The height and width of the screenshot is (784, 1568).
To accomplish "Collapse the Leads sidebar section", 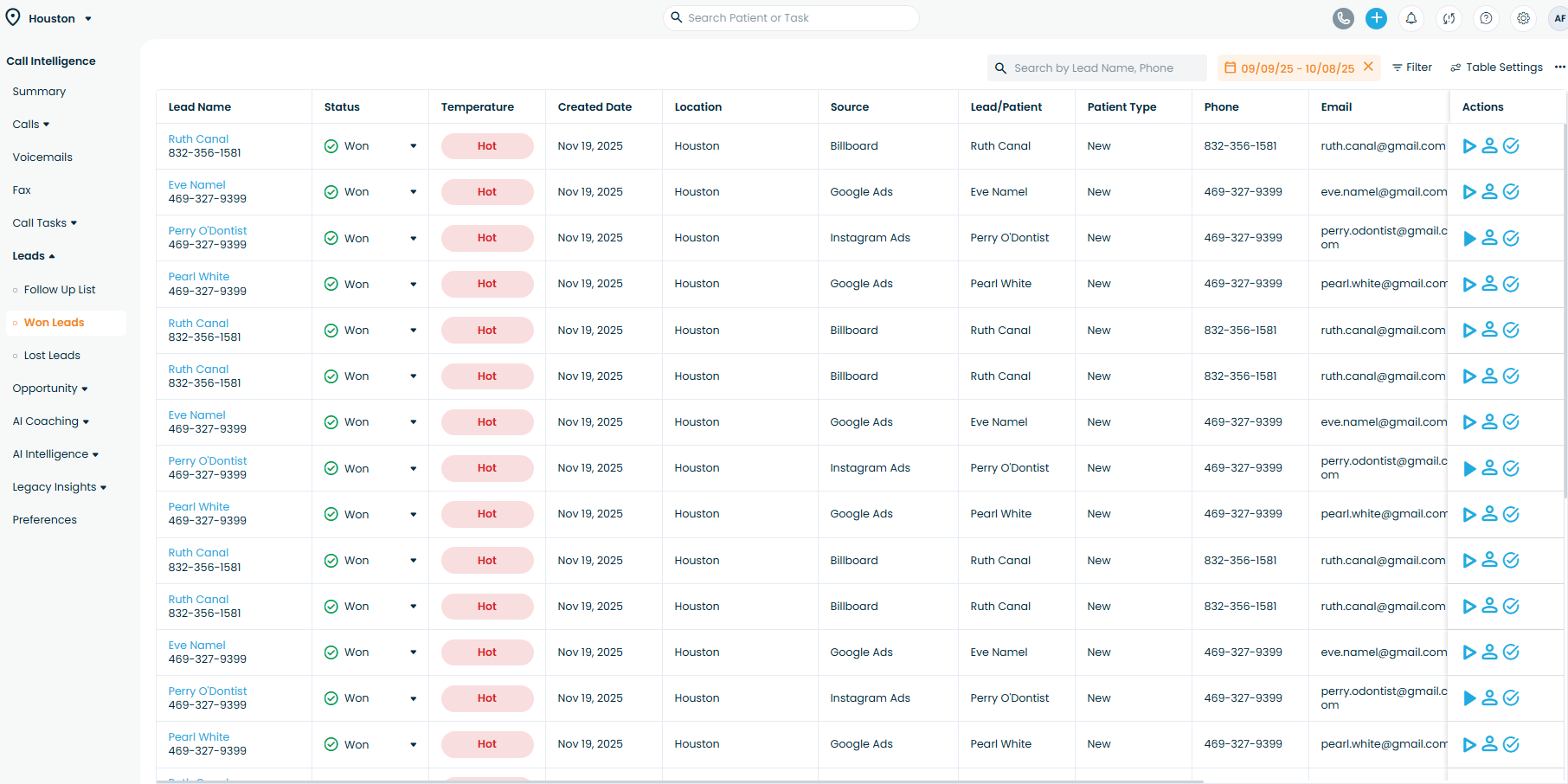I will pyautogui.click(x=34, y=256).
